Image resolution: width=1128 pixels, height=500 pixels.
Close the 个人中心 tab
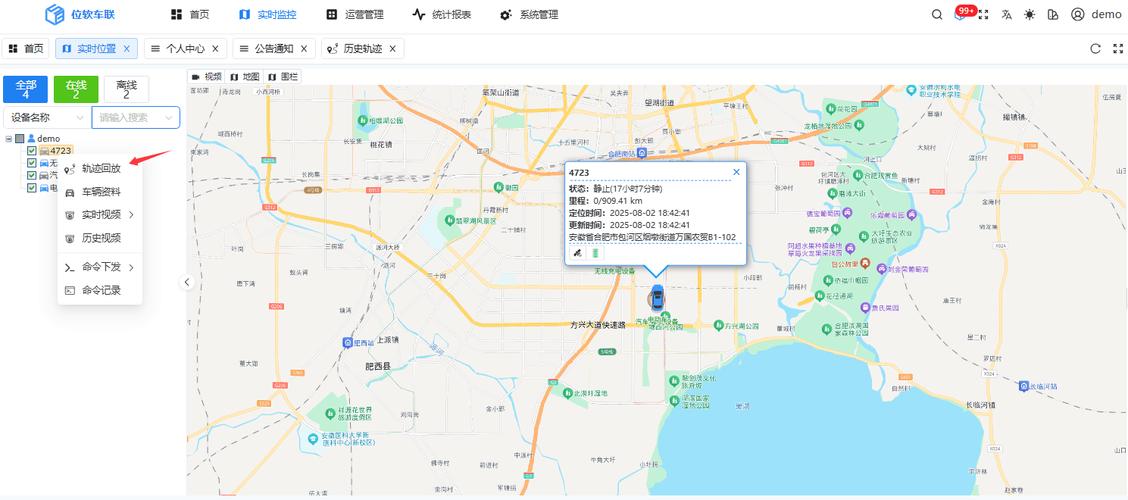pyautogui.click(x=215, y=49)
